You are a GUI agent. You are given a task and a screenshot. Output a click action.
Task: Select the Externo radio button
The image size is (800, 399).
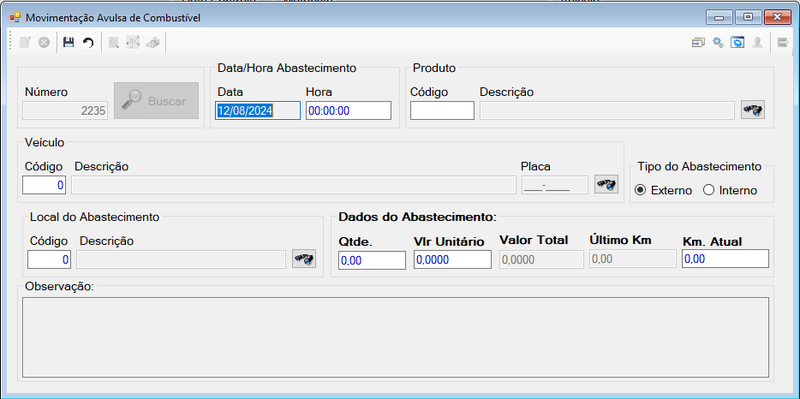click(x=640, y=190)
